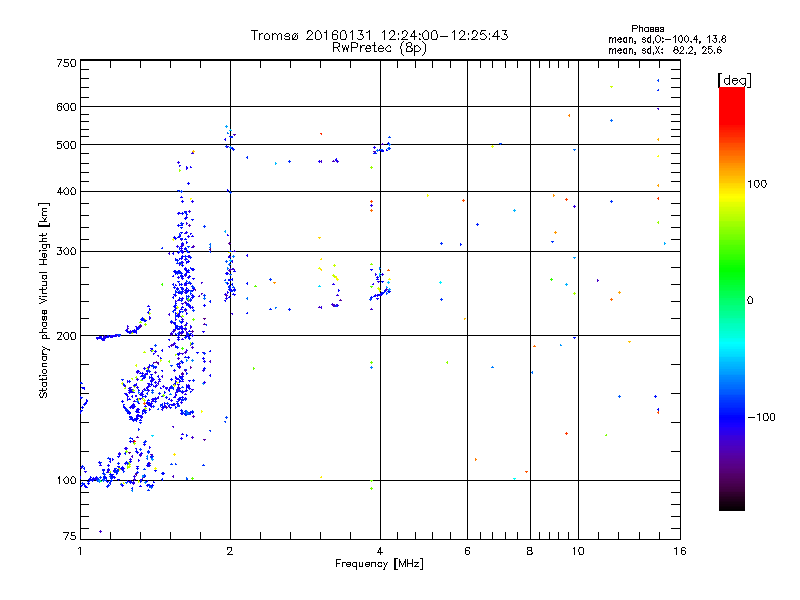Screen dimensions: 800x600
Task: Click the "Phases" heading at top right
Action: (647, 29)
